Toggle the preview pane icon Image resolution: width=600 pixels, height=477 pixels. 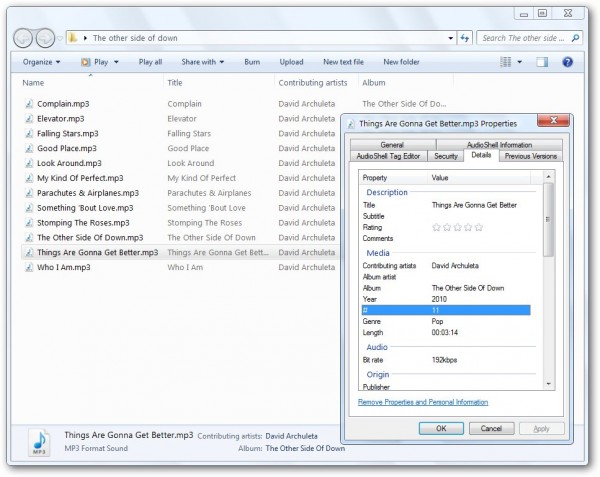click(542, 62)
